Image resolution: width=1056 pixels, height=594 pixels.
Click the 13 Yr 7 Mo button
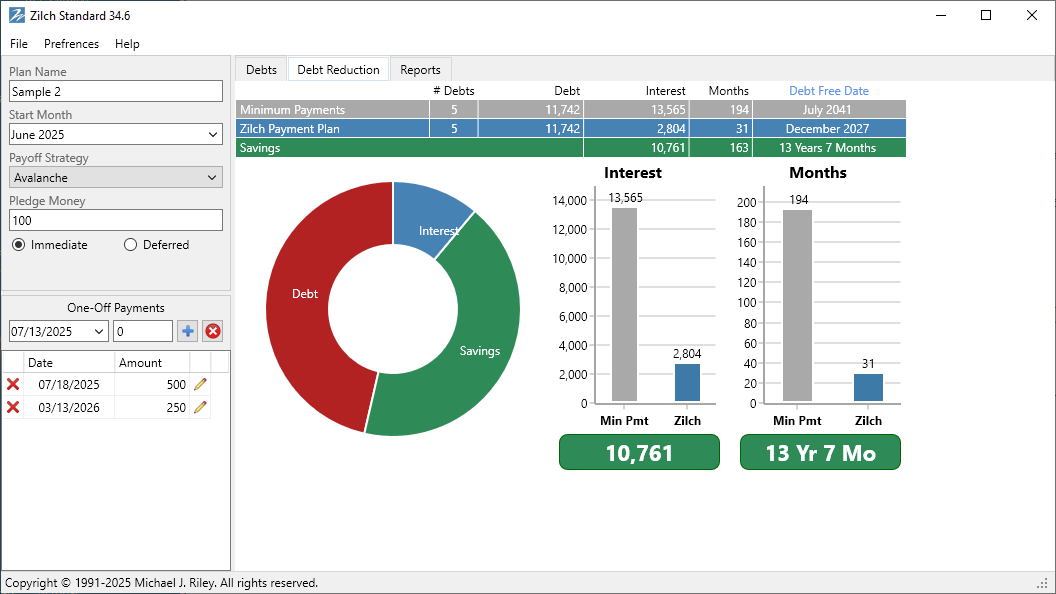[x=820, y=452]
